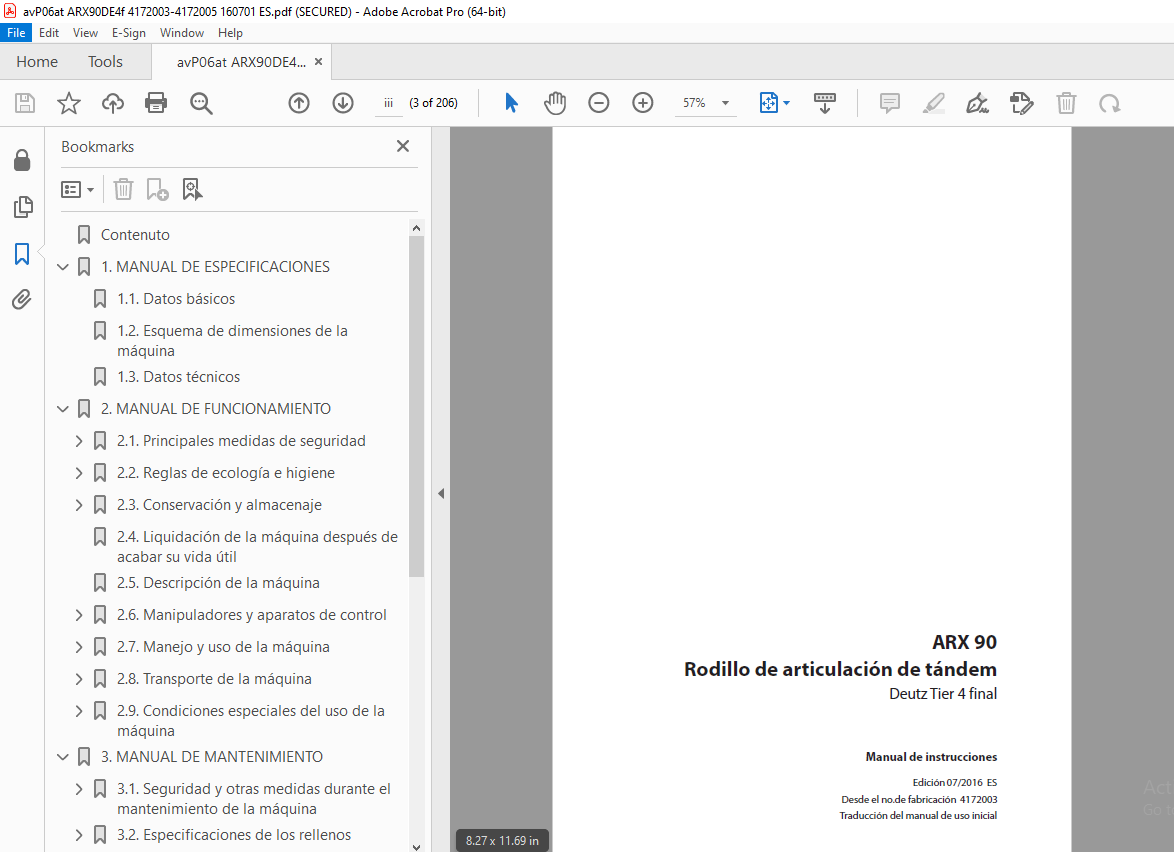The image size is (1174, 852).
Task: Zoom out with minus button
Action: coord(598,103)
